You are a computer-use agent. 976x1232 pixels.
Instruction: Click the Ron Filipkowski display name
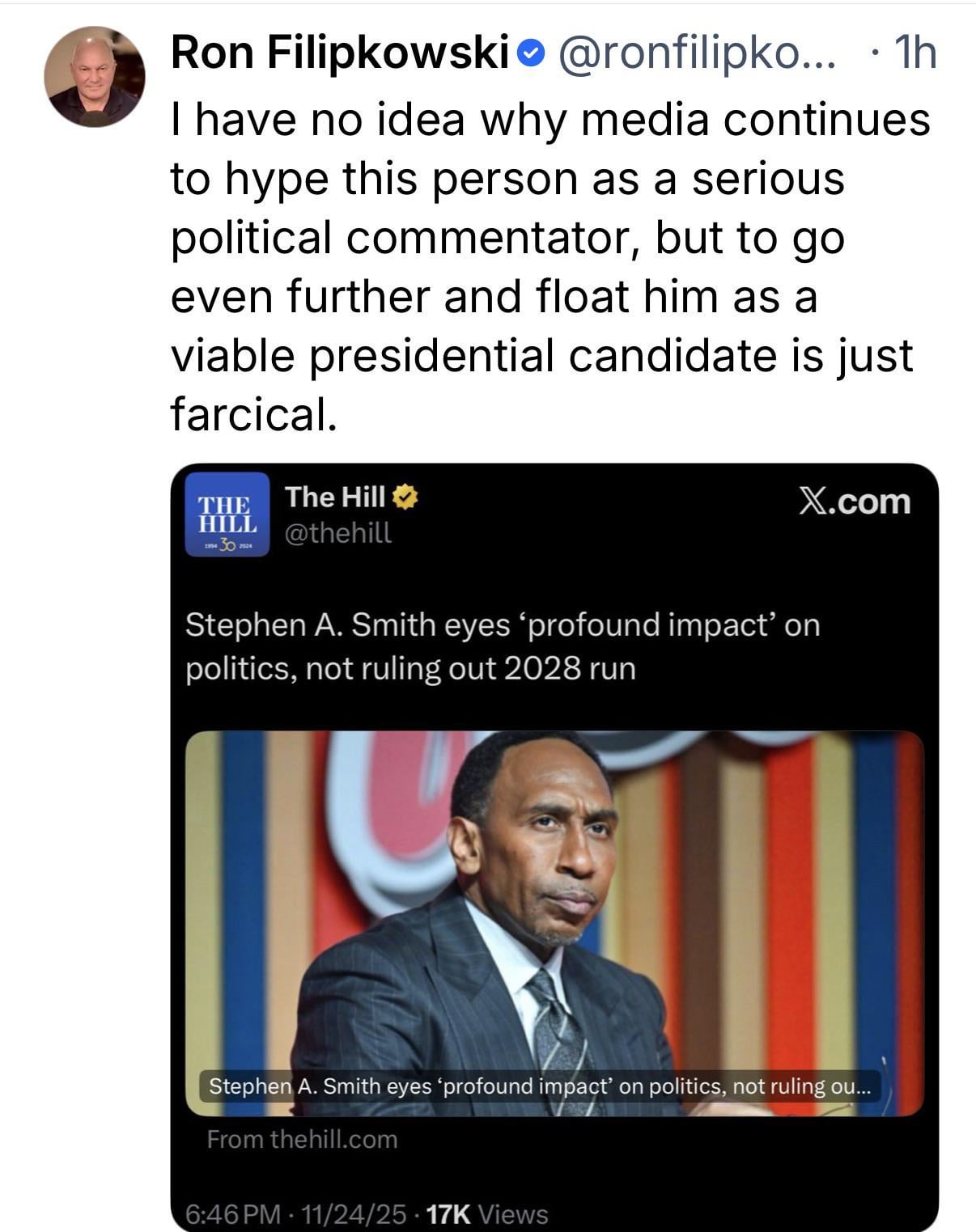click(x=340, y=53)
